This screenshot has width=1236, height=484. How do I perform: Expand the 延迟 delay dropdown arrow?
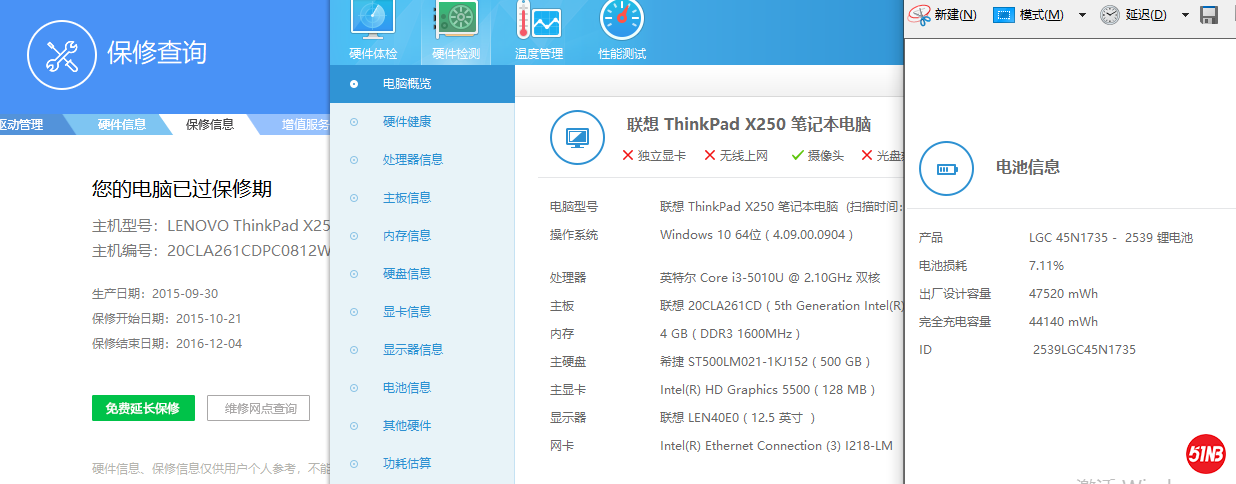(1185, 15)
